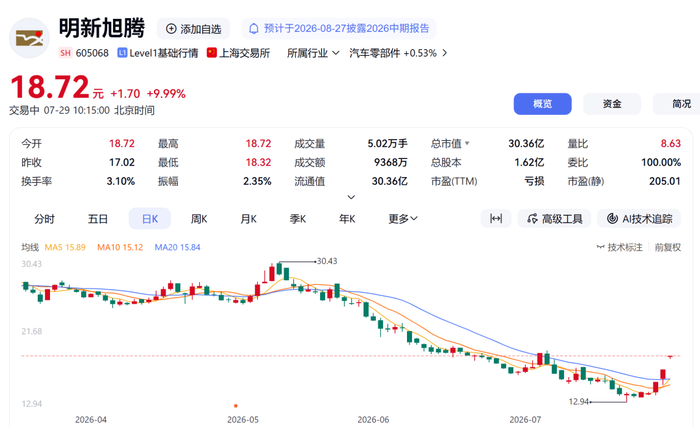This screenshot has height=427, width=700.
Task: Click MA20 15.84 indicator label
Action: 177,247
